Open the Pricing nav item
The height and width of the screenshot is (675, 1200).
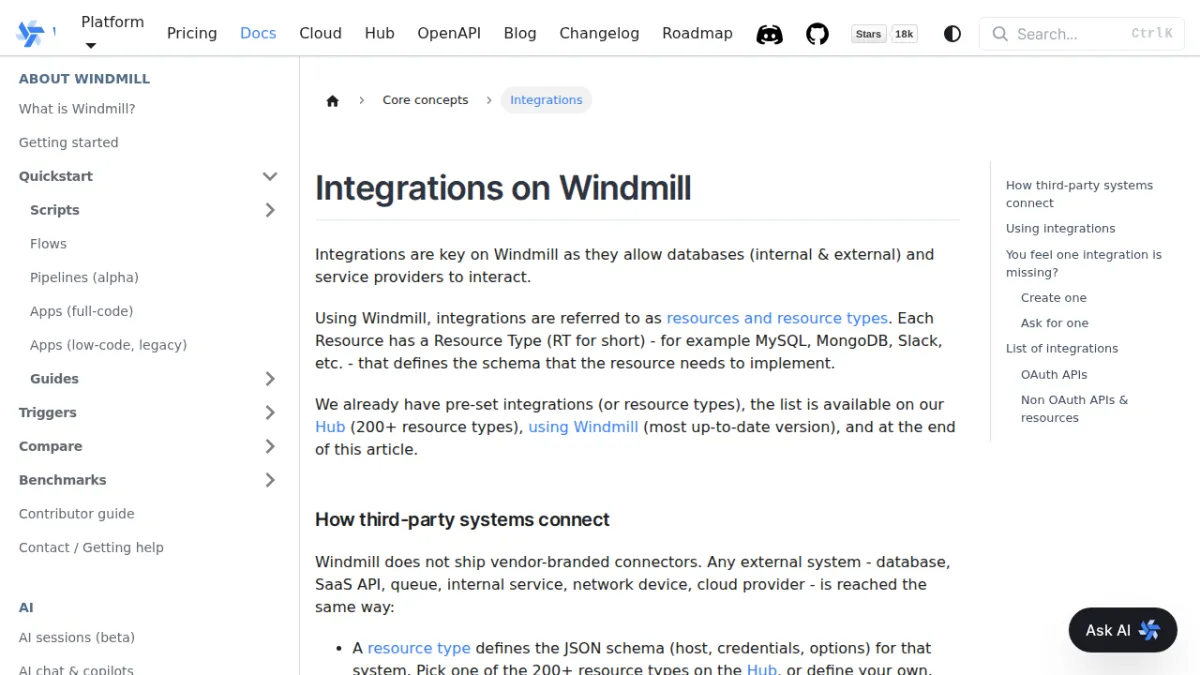point(192,33)
